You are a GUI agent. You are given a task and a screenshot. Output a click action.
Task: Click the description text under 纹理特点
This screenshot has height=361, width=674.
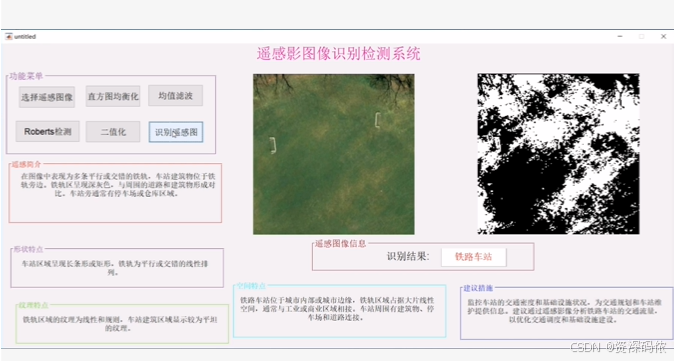(120, 324)
